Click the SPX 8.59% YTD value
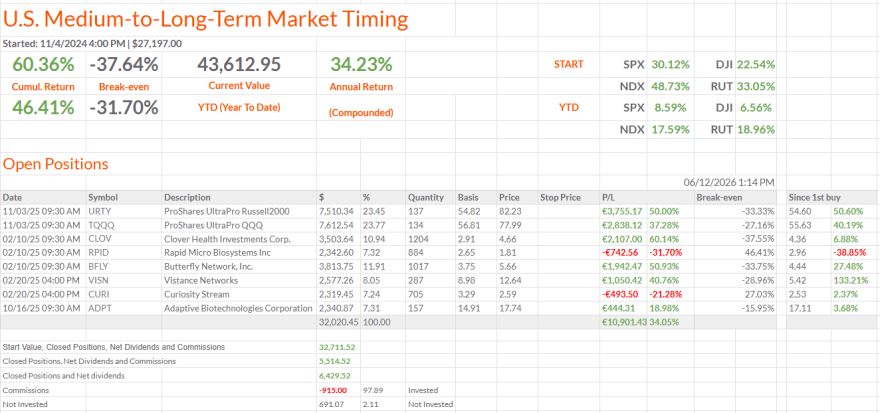Image resolution: width=880 pixels, height=413 pixels. tap(673, 108)
